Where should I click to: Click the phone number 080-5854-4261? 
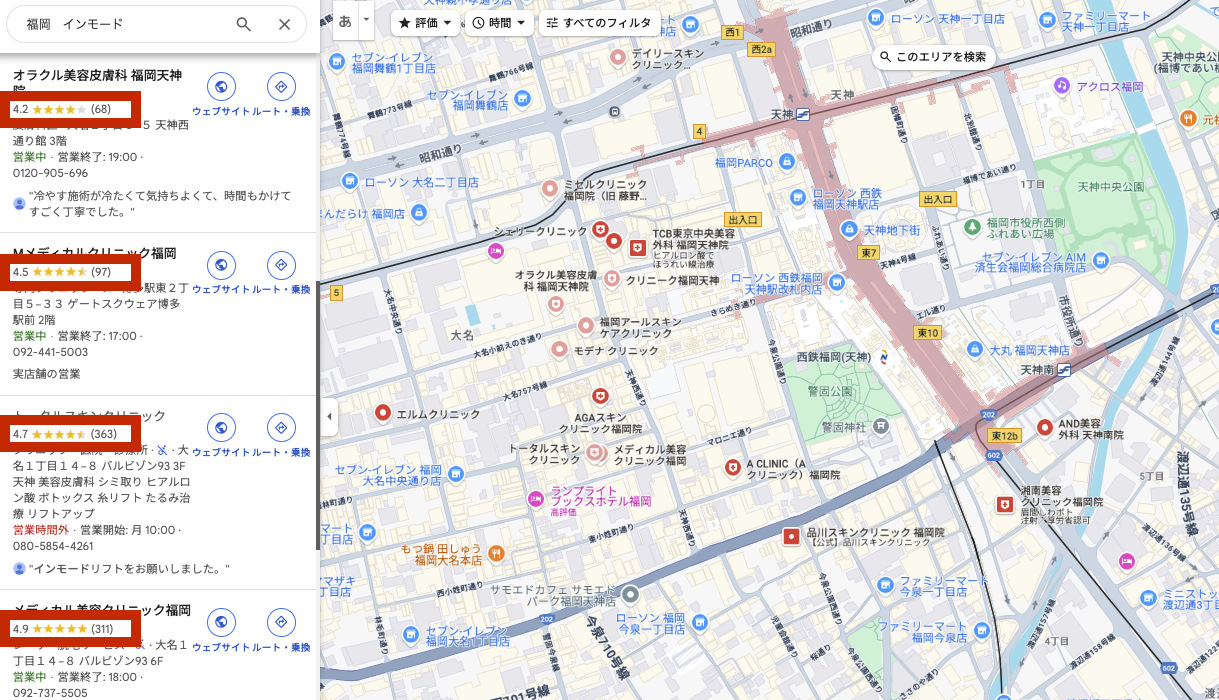[x=53, y=546]
